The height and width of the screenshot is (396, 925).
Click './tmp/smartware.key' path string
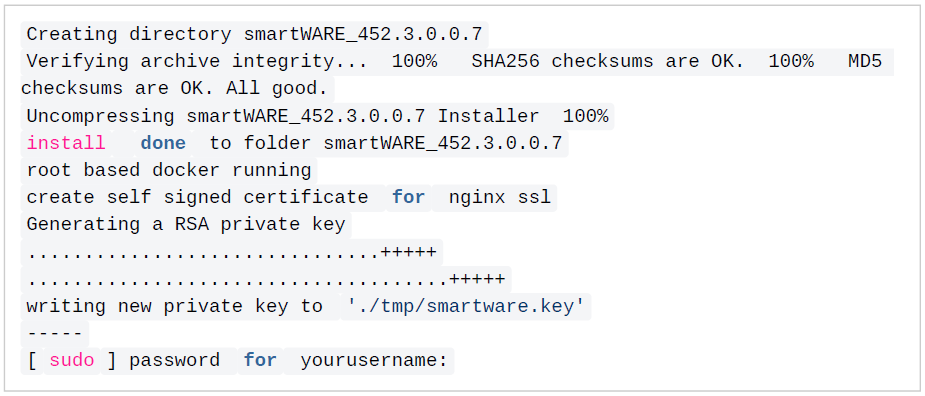(465, 306)
